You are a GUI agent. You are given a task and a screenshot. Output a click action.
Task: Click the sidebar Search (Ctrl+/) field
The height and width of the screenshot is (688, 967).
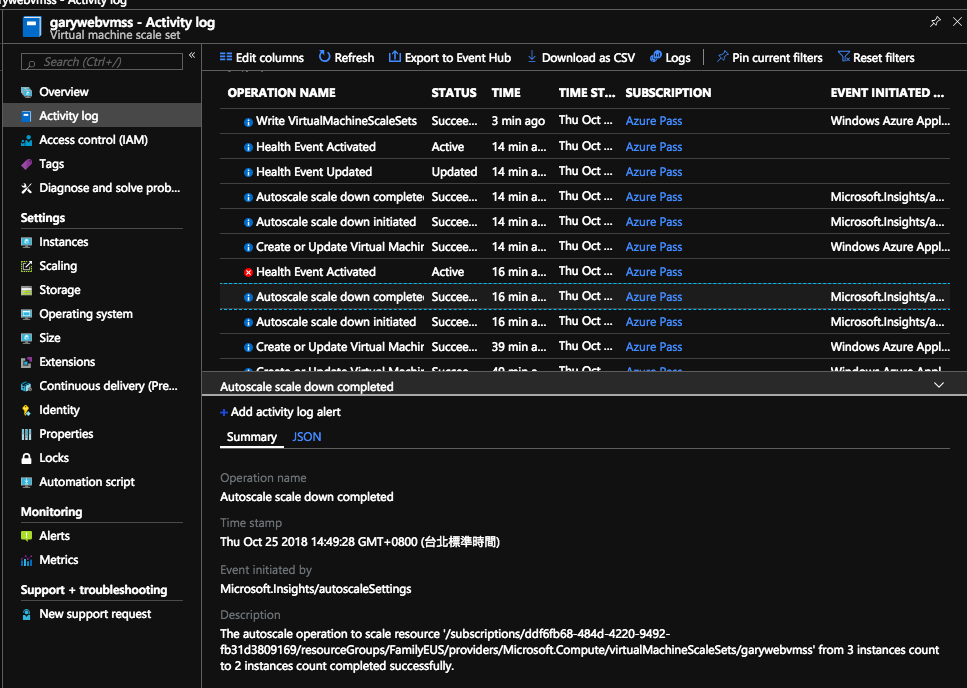tap(102, 62)
